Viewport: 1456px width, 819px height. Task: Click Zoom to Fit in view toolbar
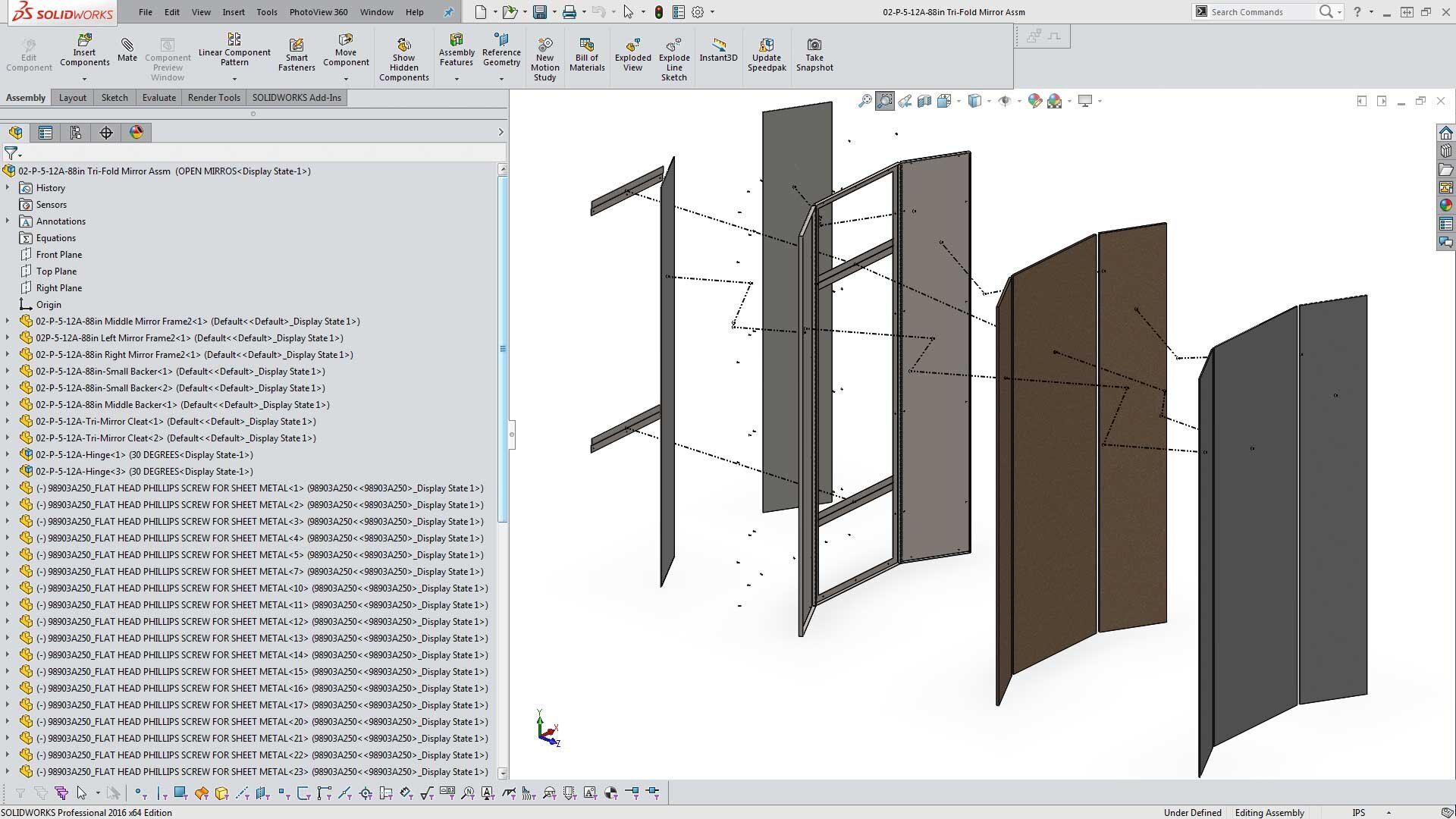(x=864, y=101)
